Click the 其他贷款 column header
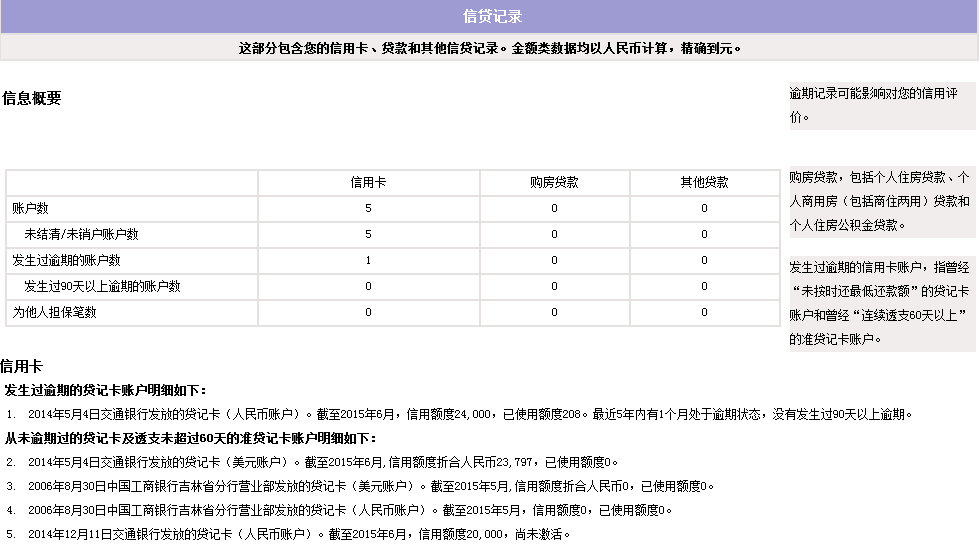The height and width of the screenshot is (544, 980). pos(704,183)
